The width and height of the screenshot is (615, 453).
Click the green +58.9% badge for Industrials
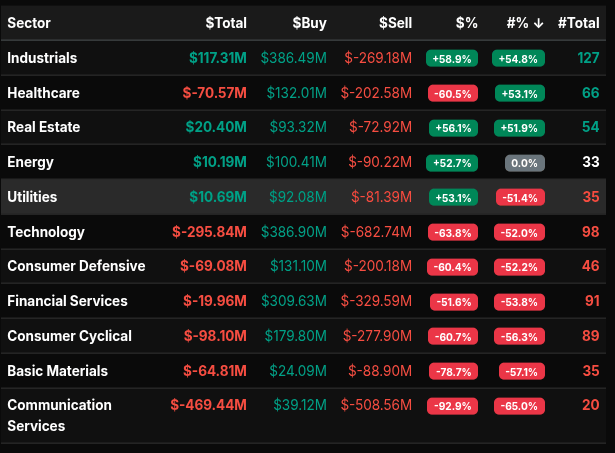coord(452,59)
